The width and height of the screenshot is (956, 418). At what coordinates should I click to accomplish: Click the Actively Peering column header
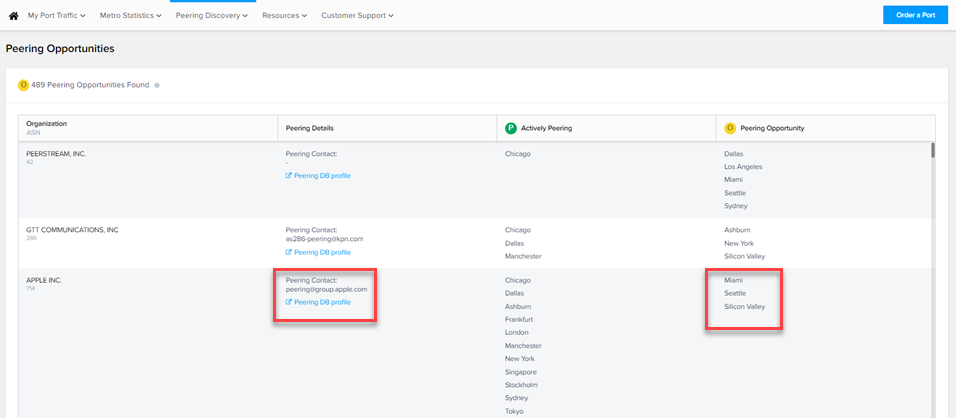[x=546, y=129]
